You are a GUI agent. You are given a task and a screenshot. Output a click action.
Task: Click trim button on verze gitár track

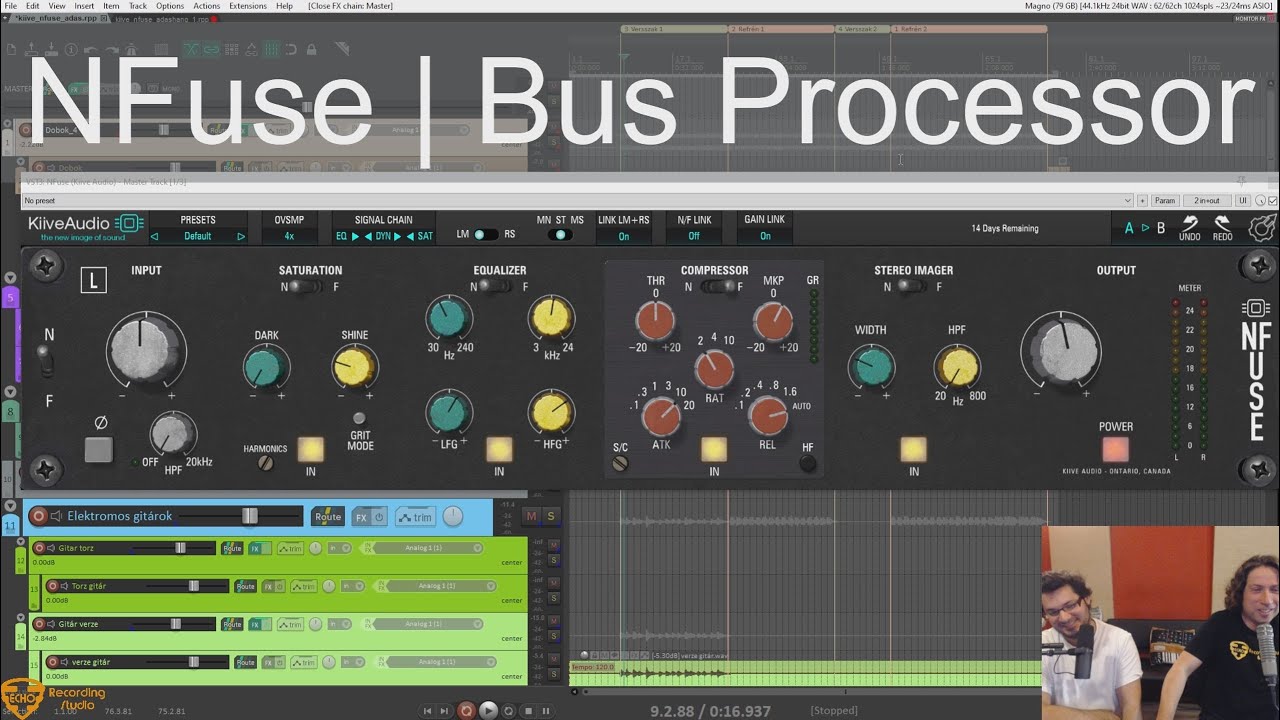(x=303, y=662)
